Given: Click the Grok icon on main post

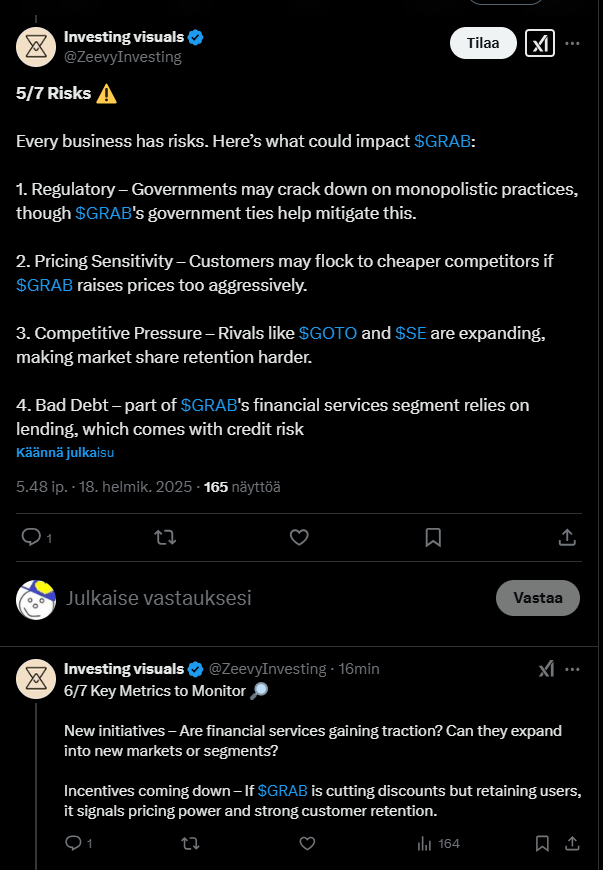Looking at the screenshot, I should pyautogui.click(x=540, y=43).
